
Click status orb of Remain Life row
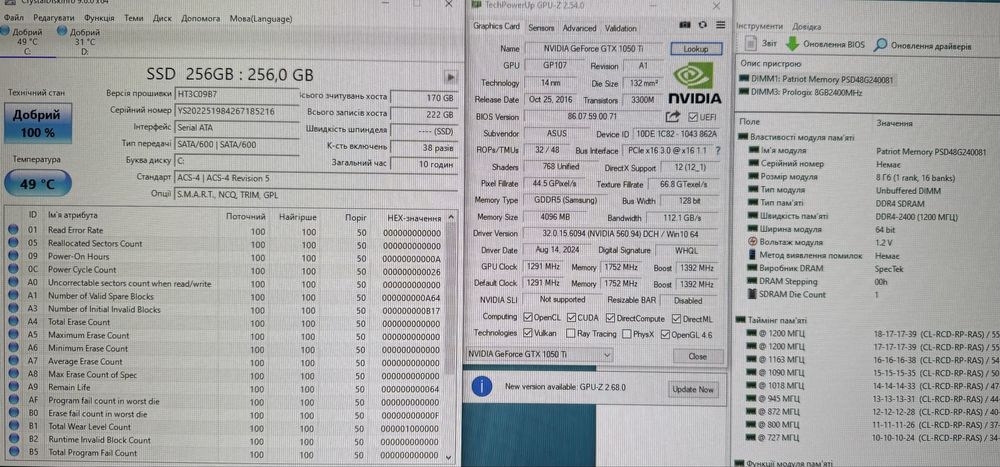13,388
